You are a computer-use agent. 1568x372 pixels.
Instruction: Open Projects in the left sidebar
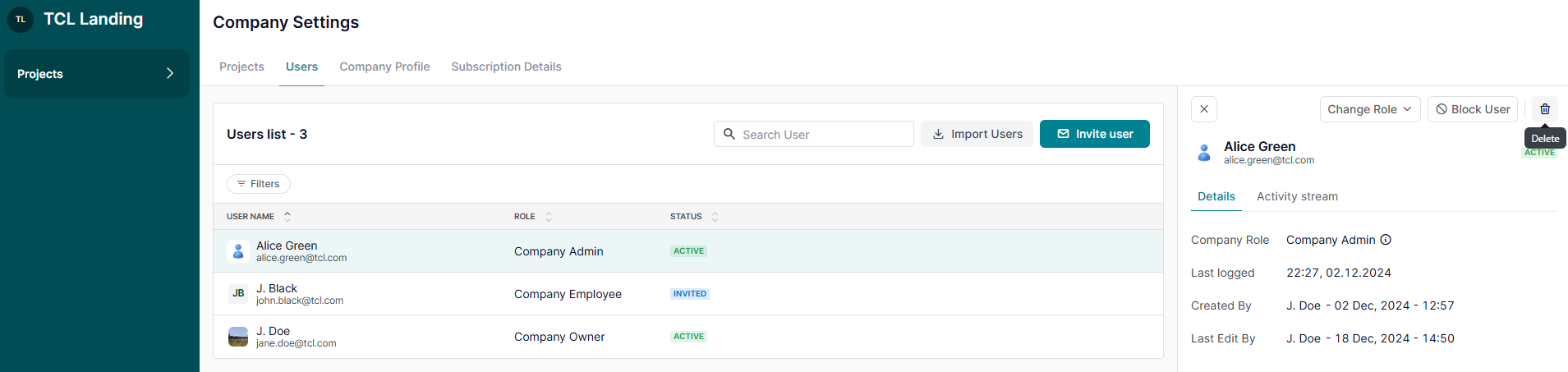pos(97,74)
